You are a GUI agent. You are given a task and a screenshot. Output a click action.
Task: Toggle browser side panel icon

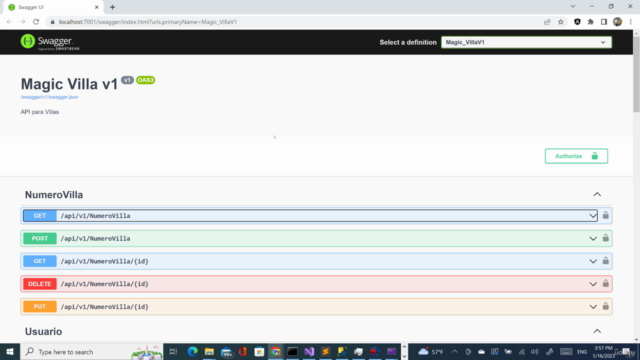pos(604,22)
